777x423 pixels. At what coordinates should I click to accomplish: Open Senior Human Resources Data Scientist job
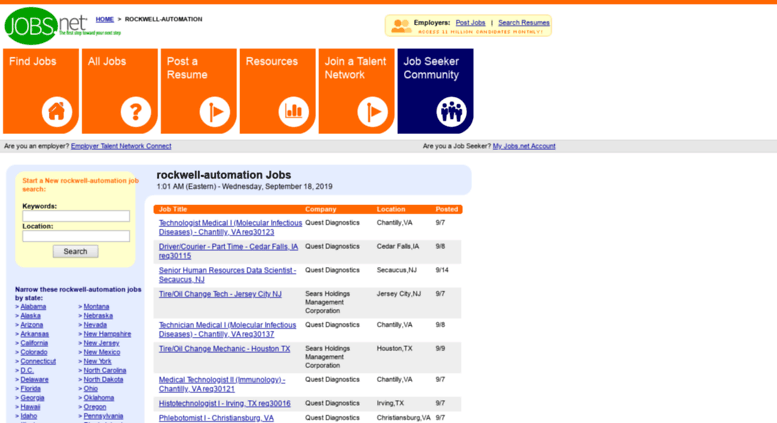(x=227, y=275)
